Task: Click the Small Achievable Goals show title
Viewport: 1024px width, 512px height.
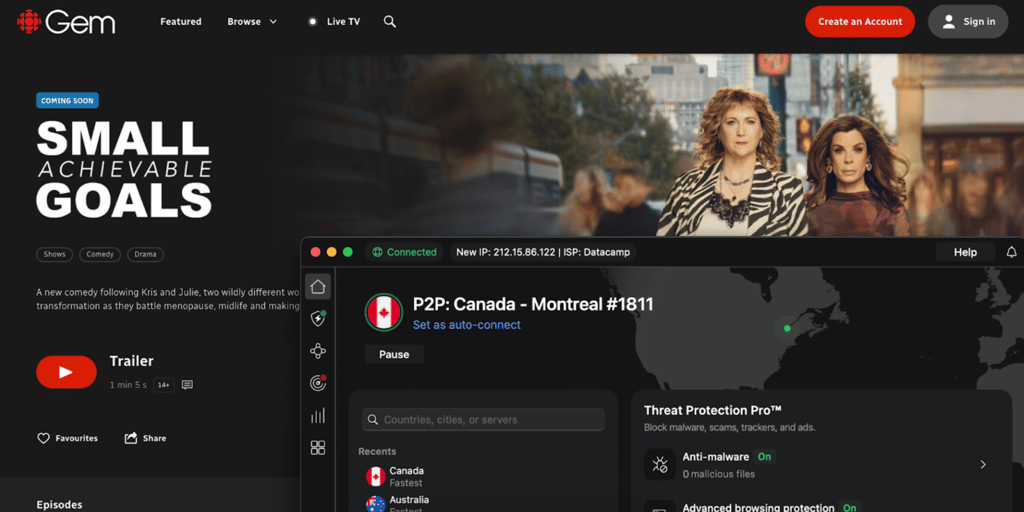Action: coord(125,168)
